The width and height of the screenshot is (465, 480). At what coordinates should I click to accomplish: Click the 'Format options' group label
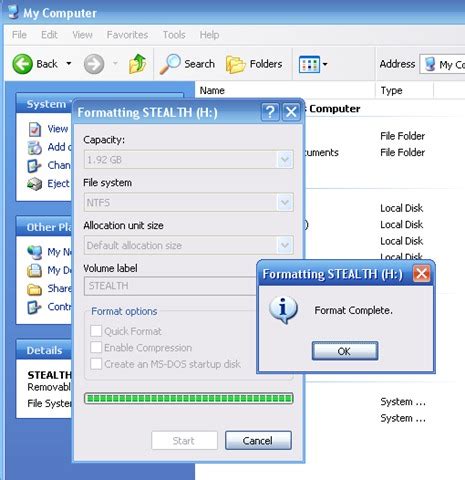(x=124, y=311)
